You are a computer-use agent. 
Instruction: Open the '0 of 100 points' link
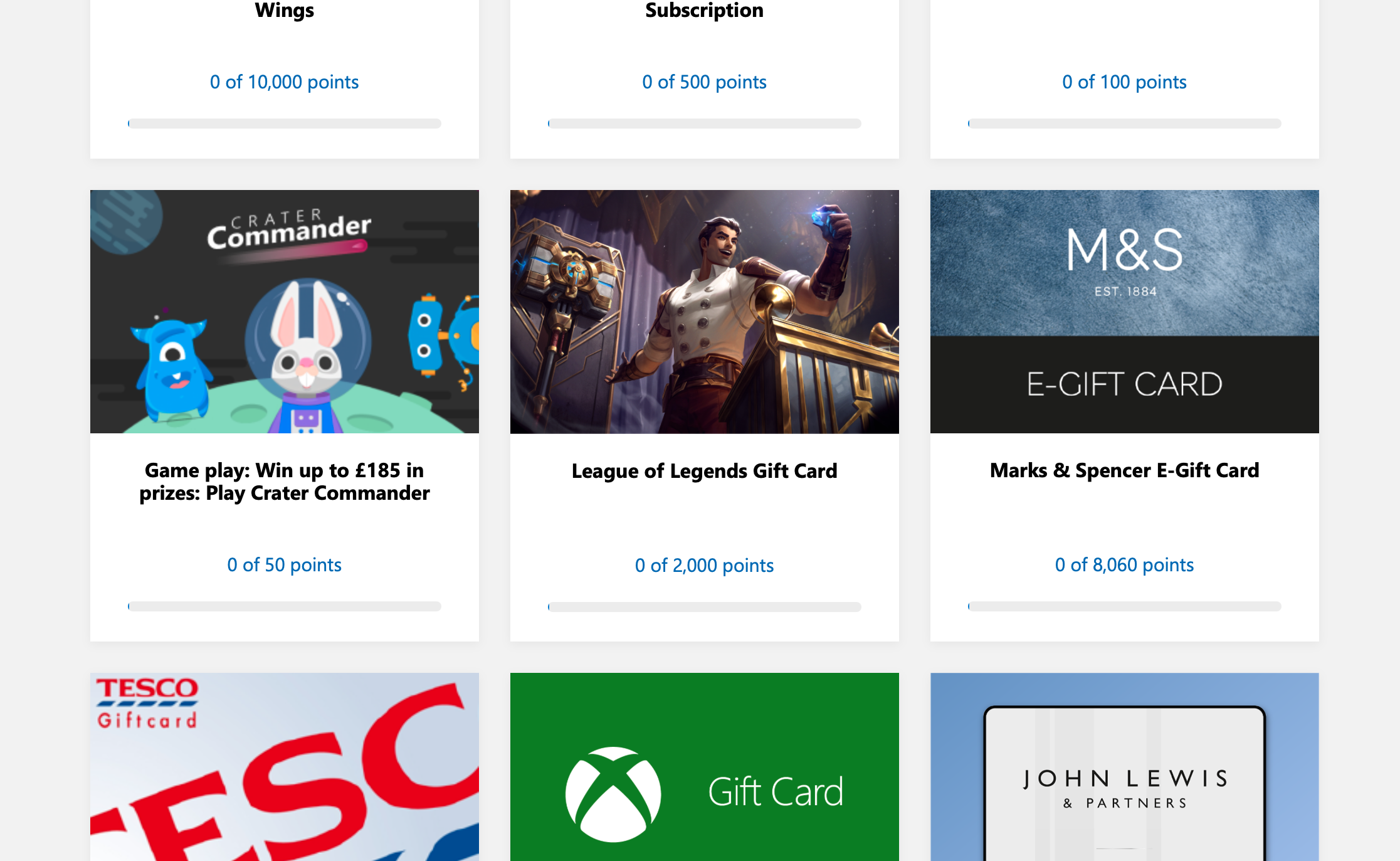click(1124, 82)
